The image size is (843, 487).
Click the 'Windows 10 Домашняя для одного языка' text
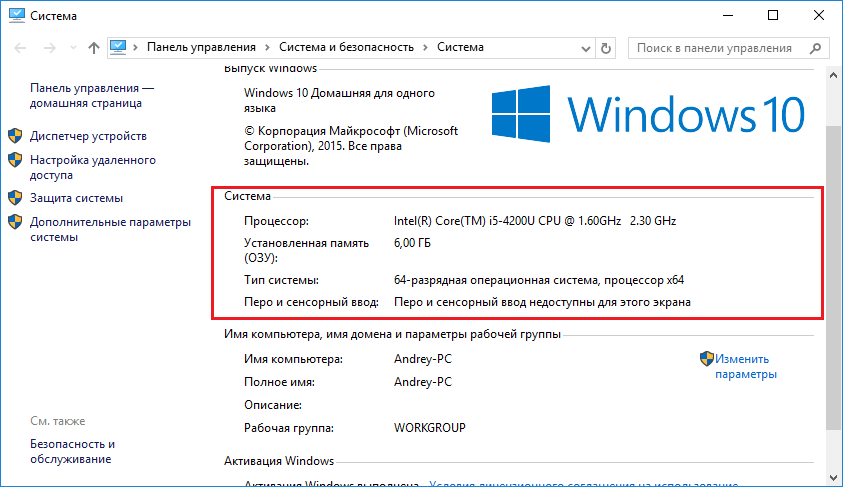[339, 101]
